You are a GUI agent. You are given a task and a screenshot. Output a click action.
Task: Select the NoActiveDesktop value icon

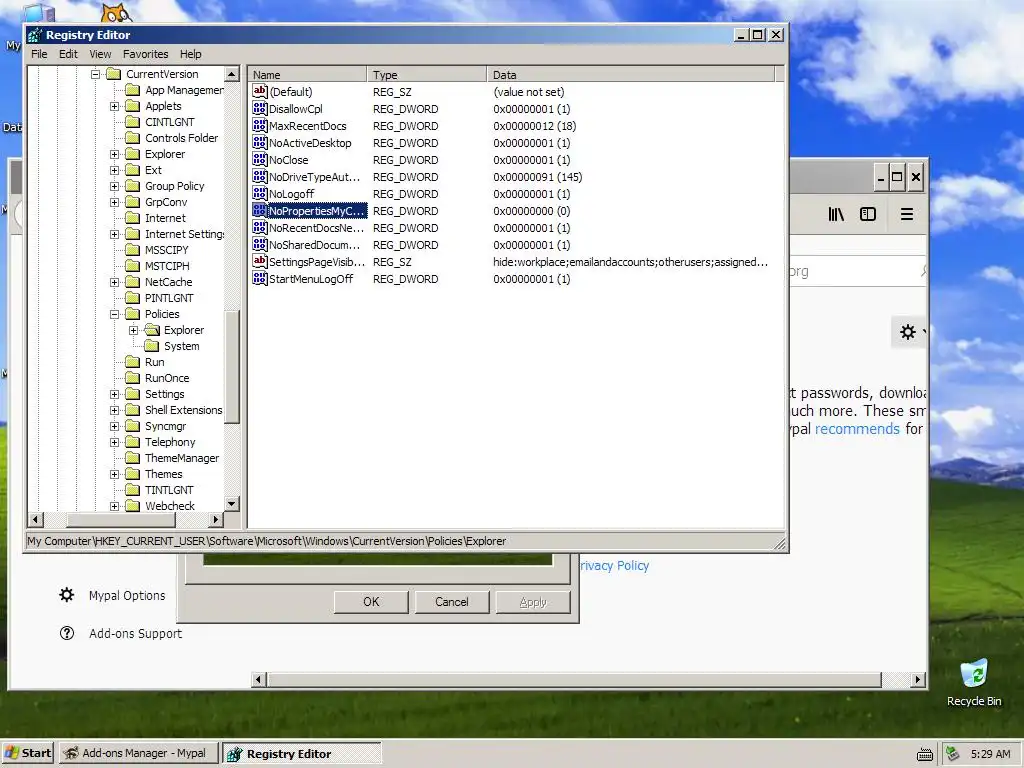260,142
